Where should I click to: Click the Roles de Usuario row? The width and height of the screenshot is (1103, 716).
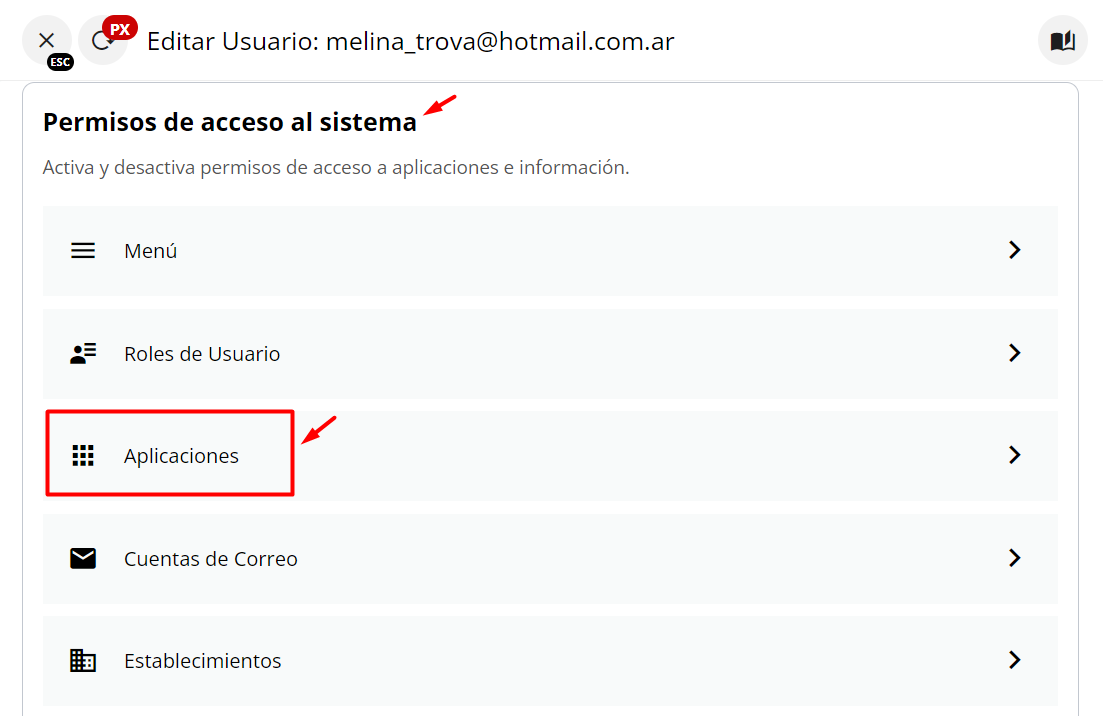(202, 353)
